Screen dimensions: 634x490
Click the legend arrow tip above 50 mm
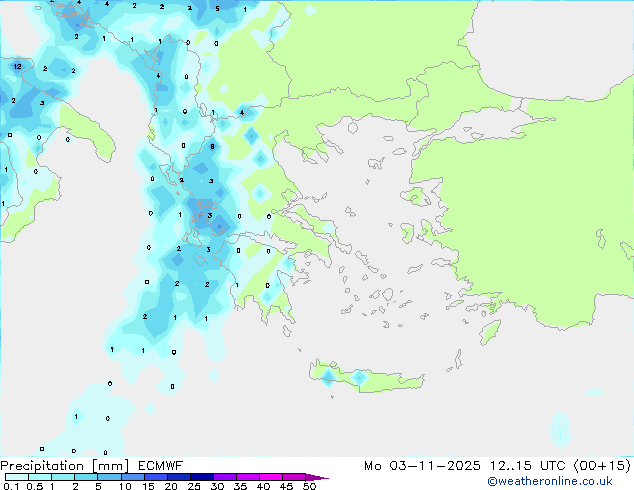pos(317,477)
